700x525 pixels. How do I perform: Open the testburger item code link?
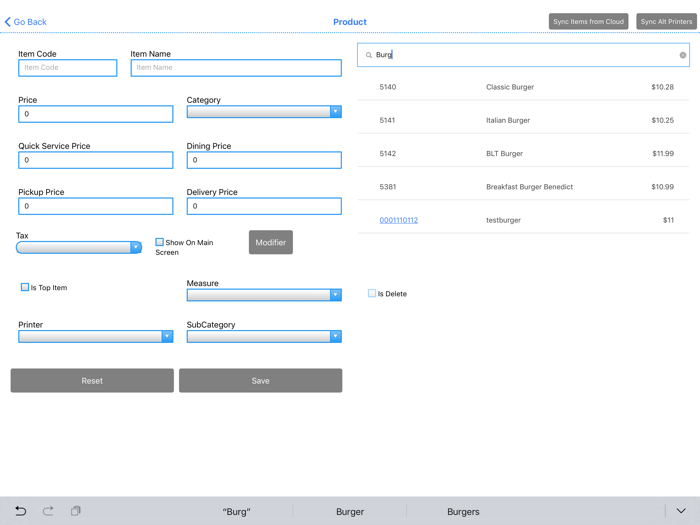[399, 220]
